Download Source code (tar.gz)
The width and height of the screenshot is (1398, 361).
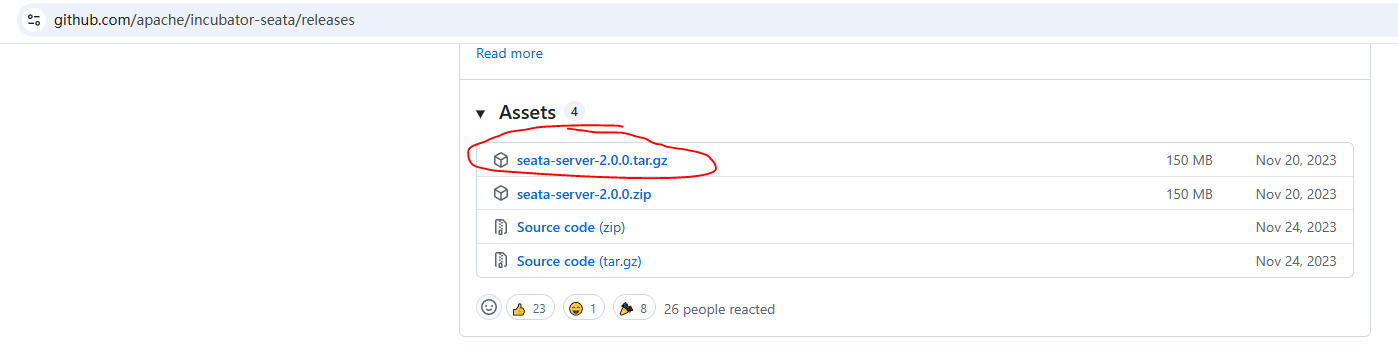579,261
